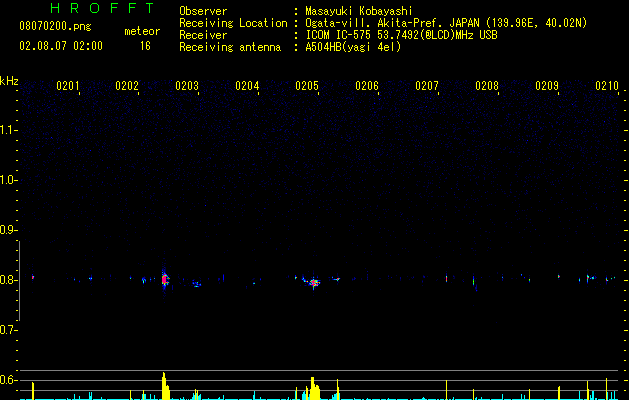This screenshot has width=629, height=400.
Task: Click the 0205 time marker
Action: 307,86
